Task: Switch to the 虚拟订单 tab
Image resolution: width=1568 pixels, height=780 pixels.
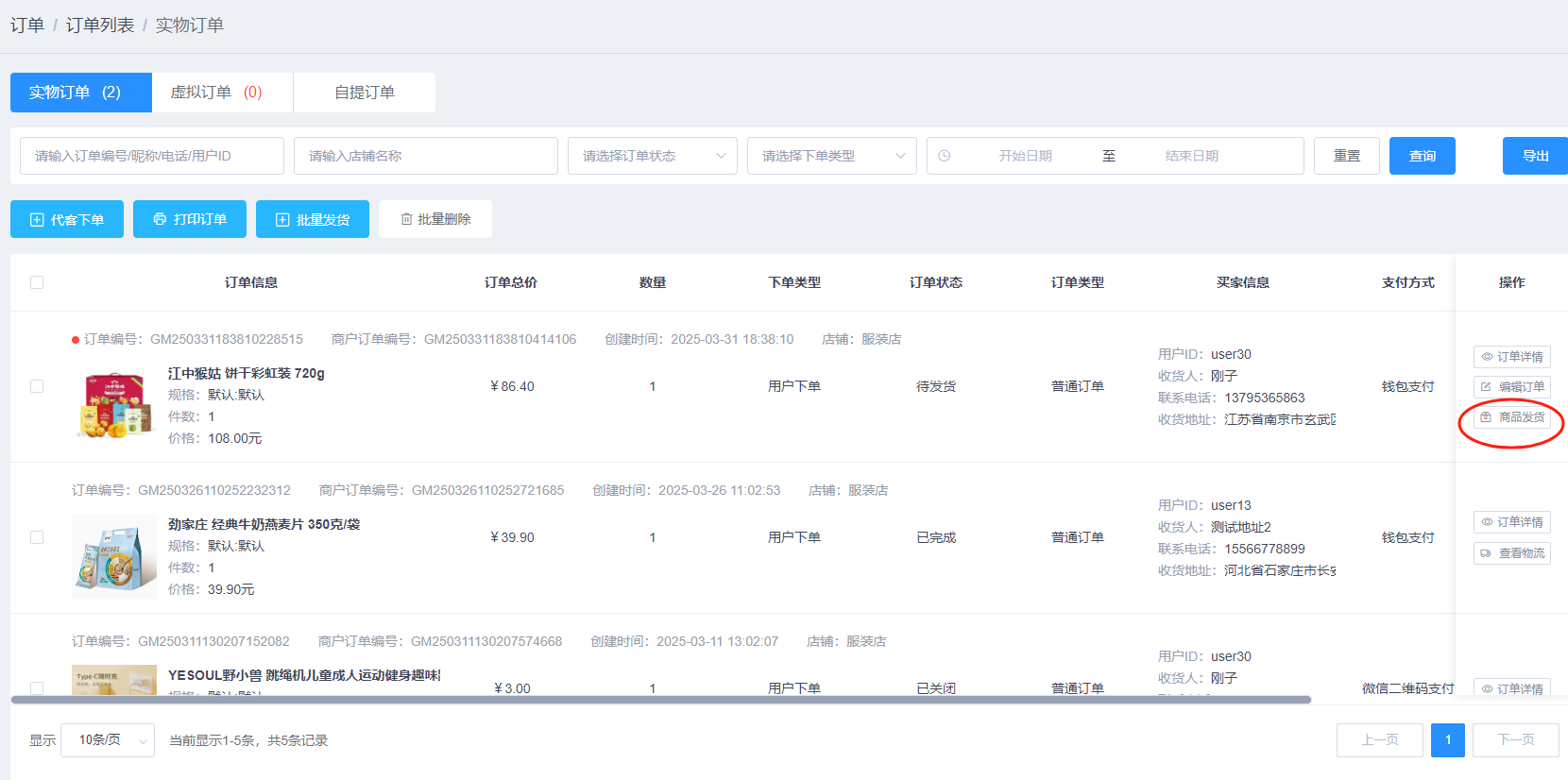Action: click(222, 93)
